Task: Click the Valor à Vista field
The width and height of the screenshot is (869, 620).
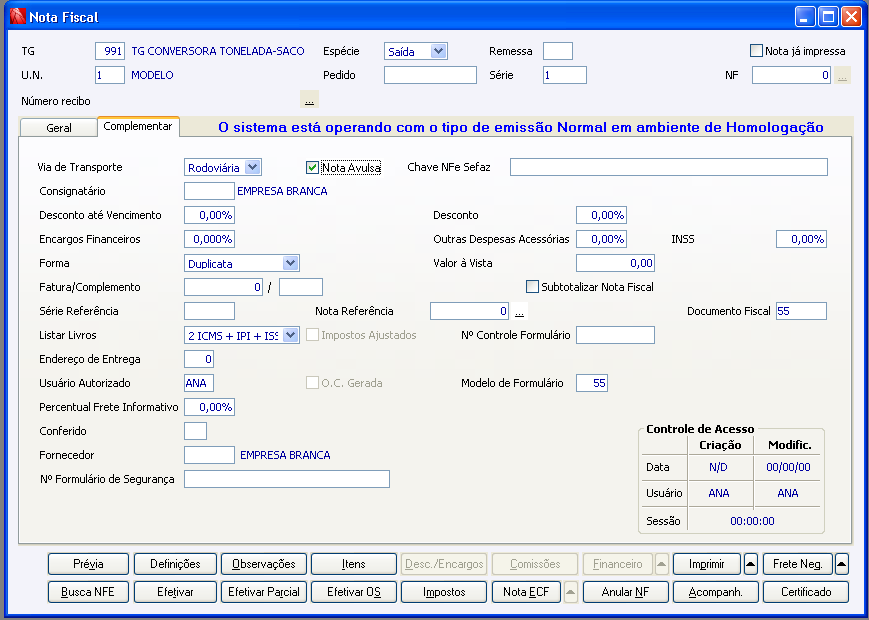Action: click(x=615, y=263)
